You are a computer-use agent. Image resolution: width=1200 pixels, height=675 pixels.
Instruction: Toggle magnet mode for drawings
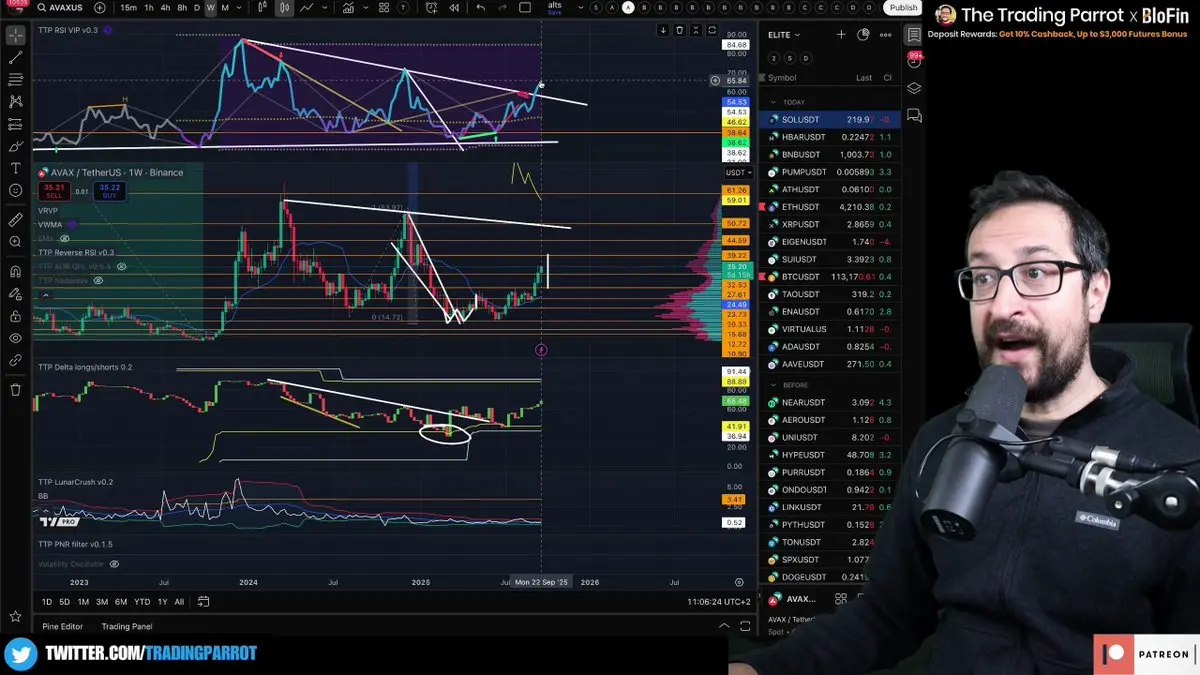click(16, 271)
